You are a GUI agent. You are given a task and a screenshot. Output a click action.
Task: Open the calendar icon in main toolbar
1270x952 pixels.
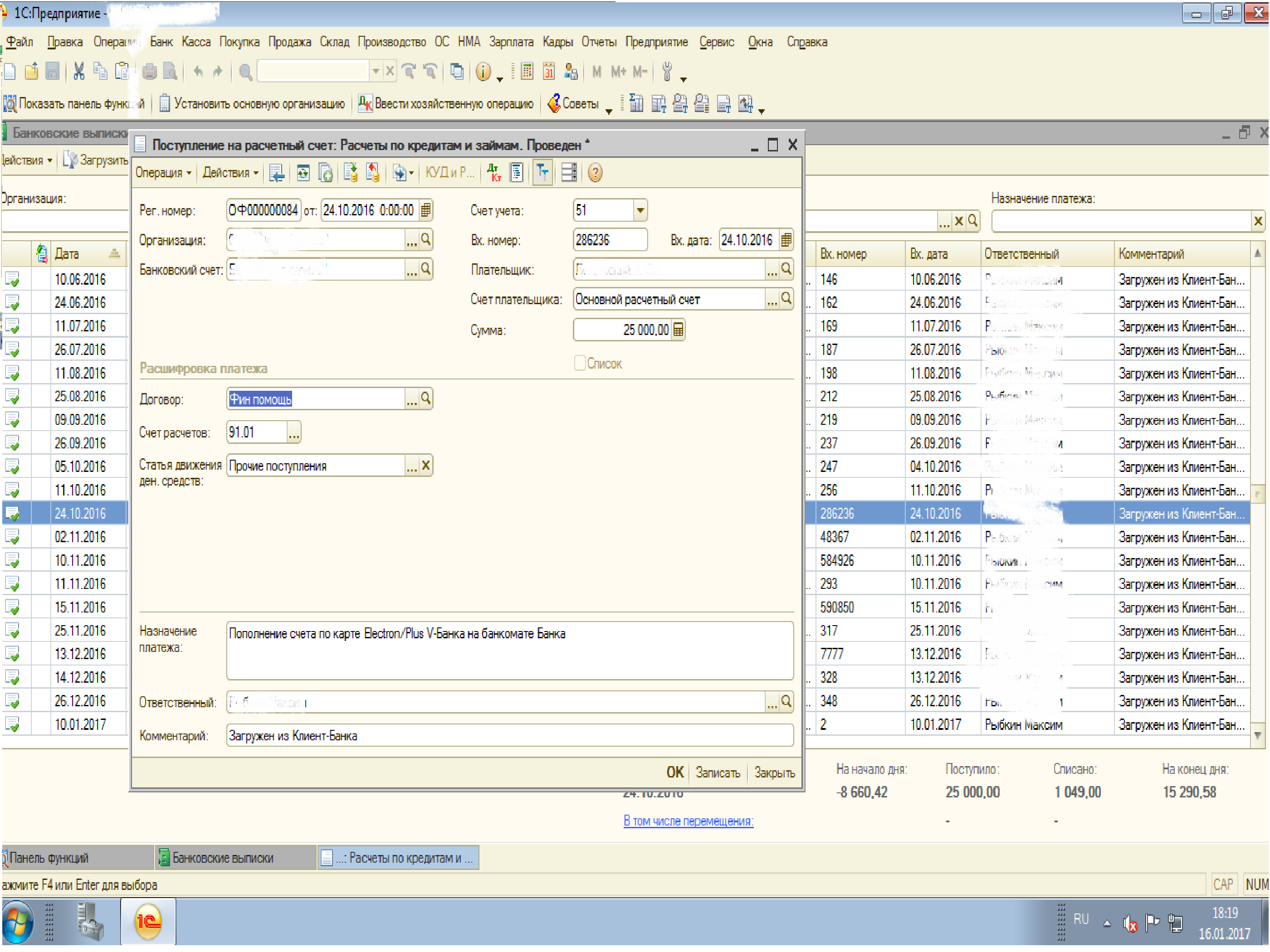click(x=549, y=71)
